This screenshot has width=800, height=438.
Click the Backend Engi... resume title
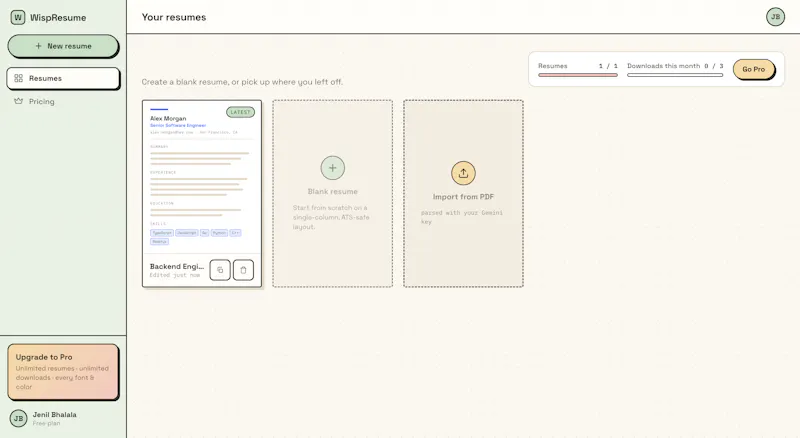[x=177, y=266]
